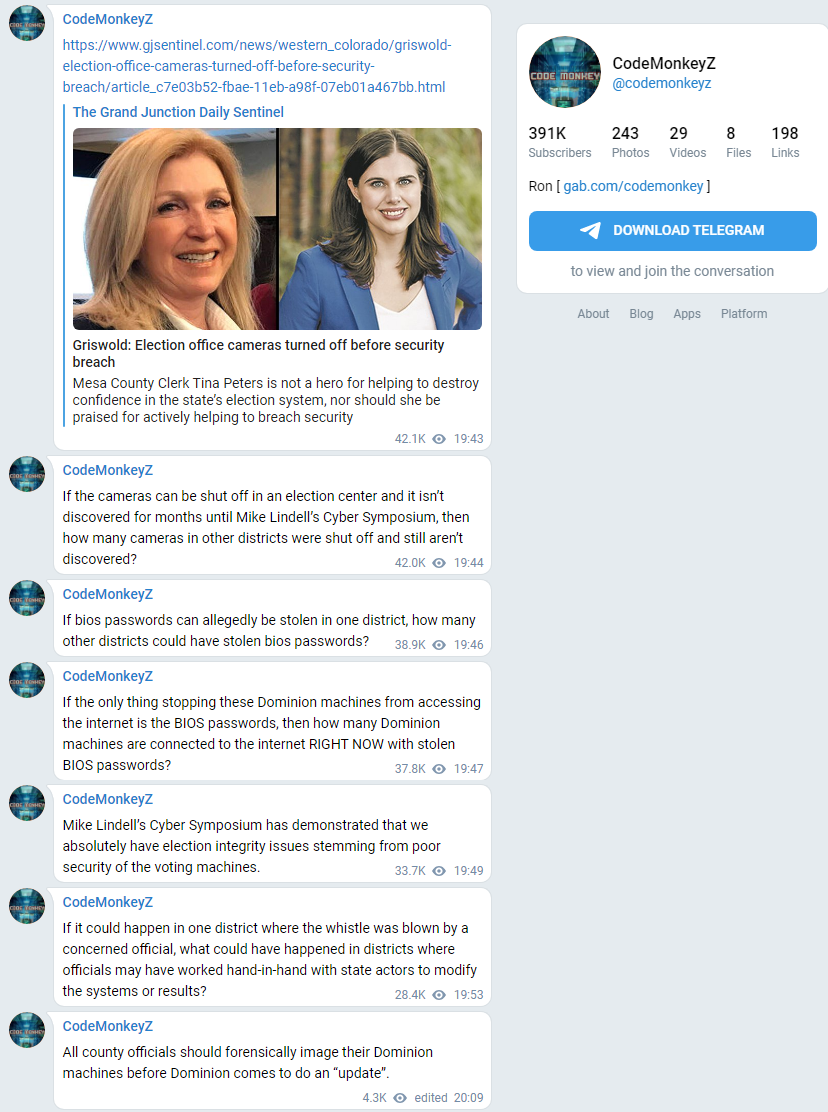
Task: Click the views eye icon on 19:43 post
Action: pyautogui.click(x=440, y=439)
